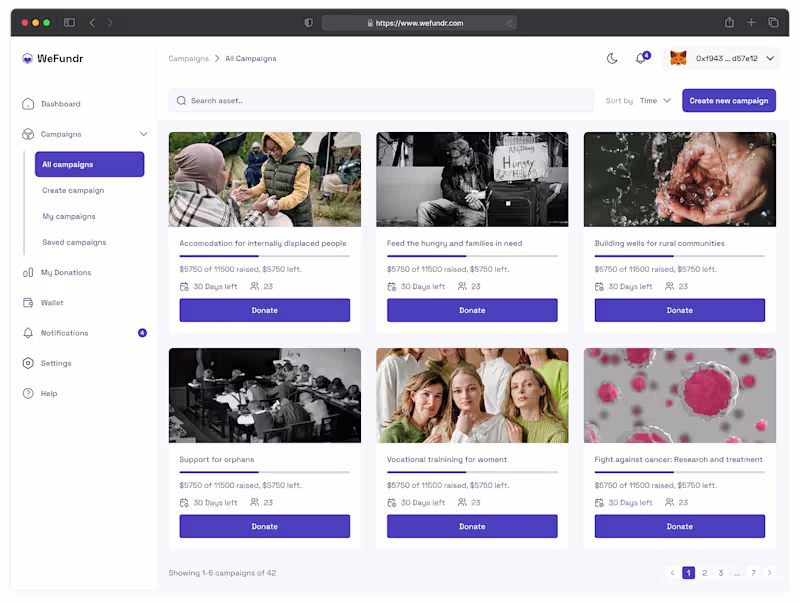Click the Notifications bell icon in sidebar

pyautogui.click(x=28, y=333)
